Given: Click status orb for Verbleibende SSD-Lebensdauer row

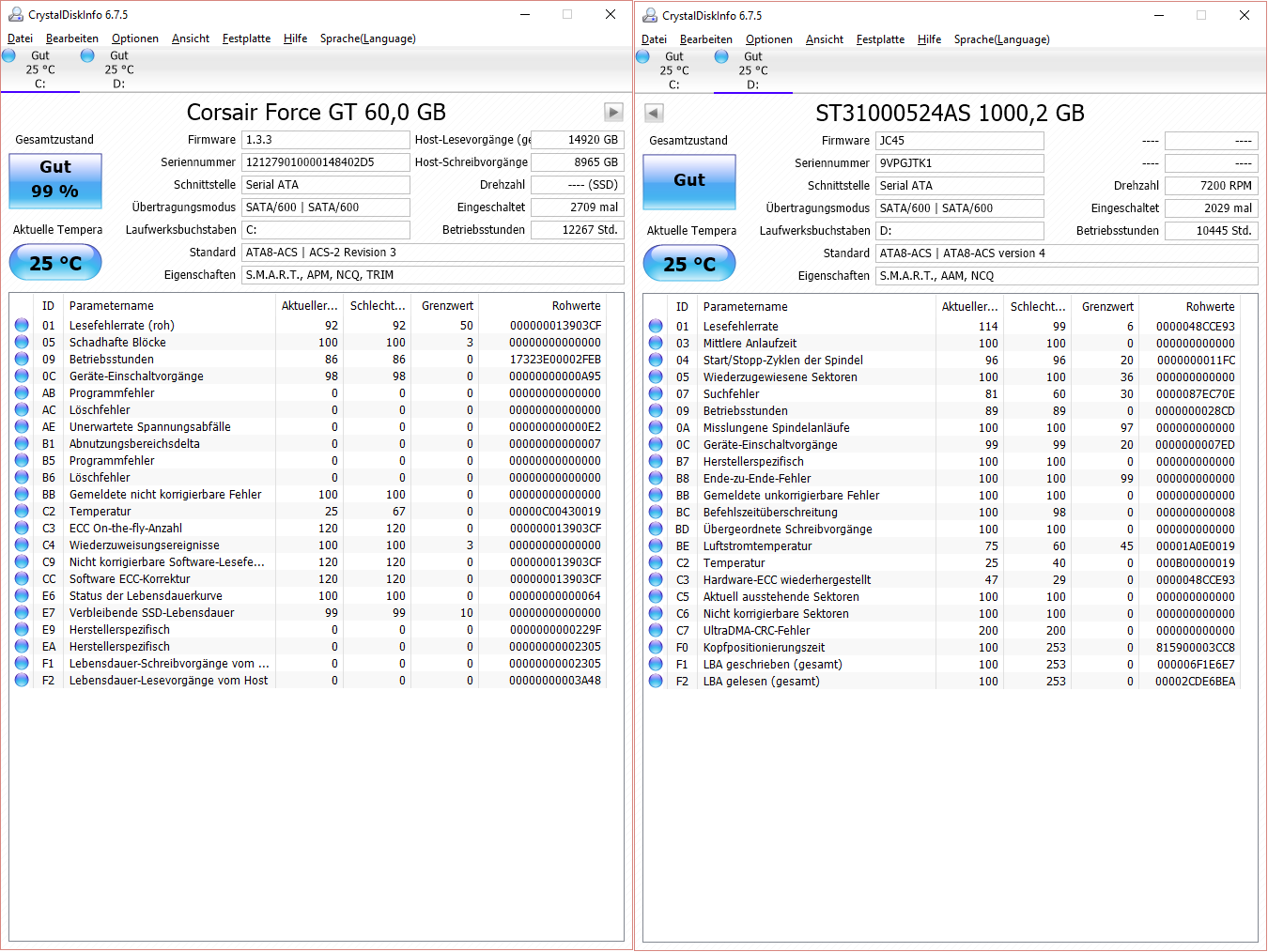Looking at the screenshot, I should point(22,612).
